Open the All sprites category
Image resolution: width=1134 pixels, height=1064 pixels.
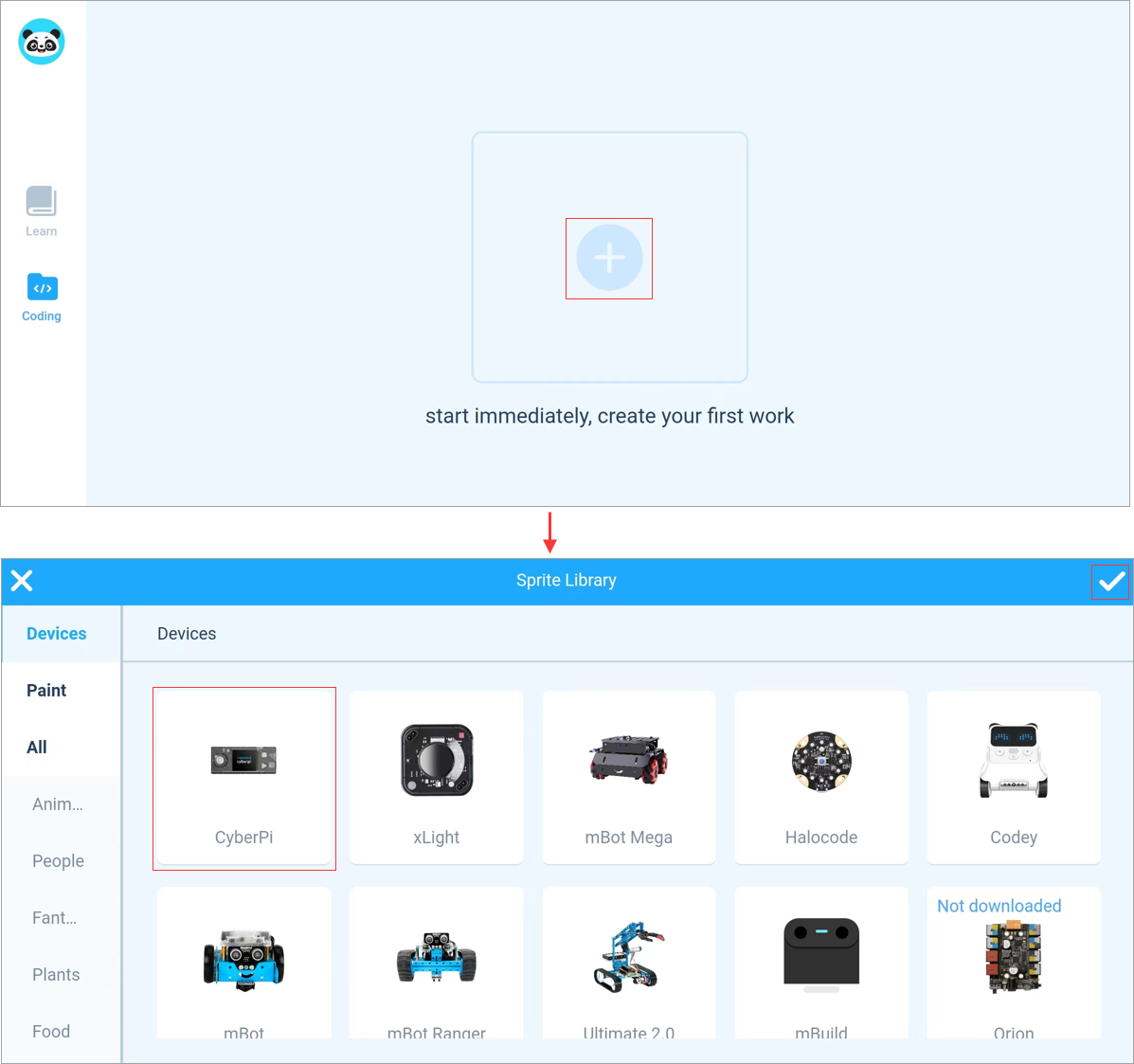coord(61,748)
